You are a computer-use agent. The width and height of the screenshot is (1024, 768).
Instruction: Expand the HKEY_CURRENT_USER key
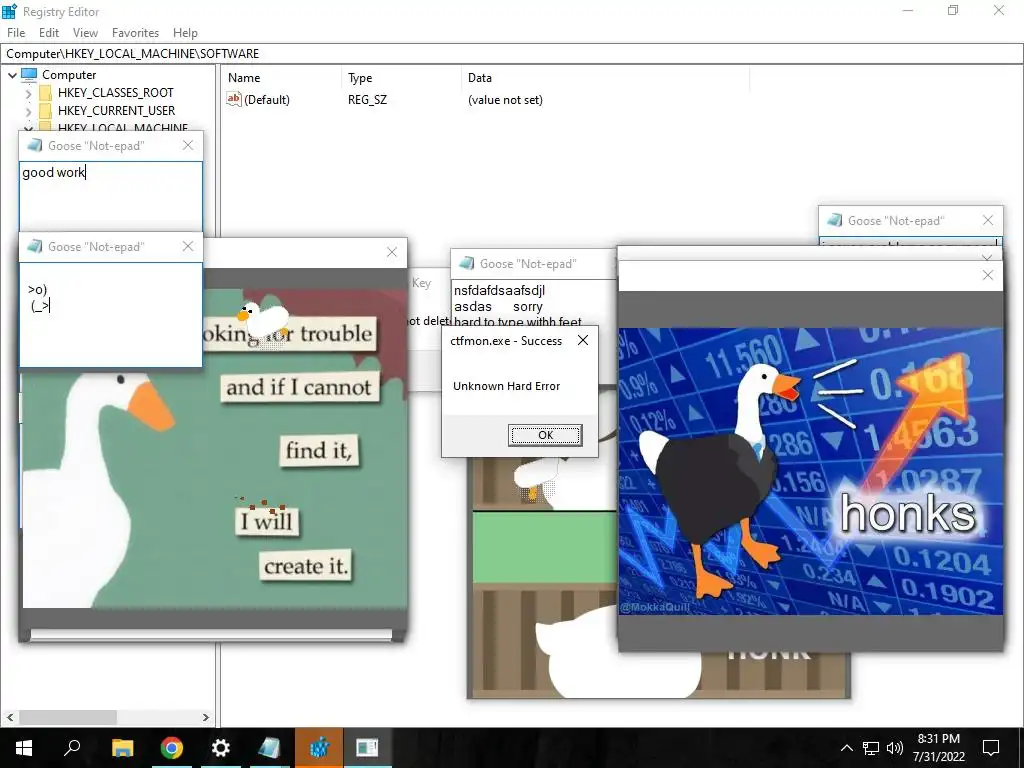tap(28, 112)
